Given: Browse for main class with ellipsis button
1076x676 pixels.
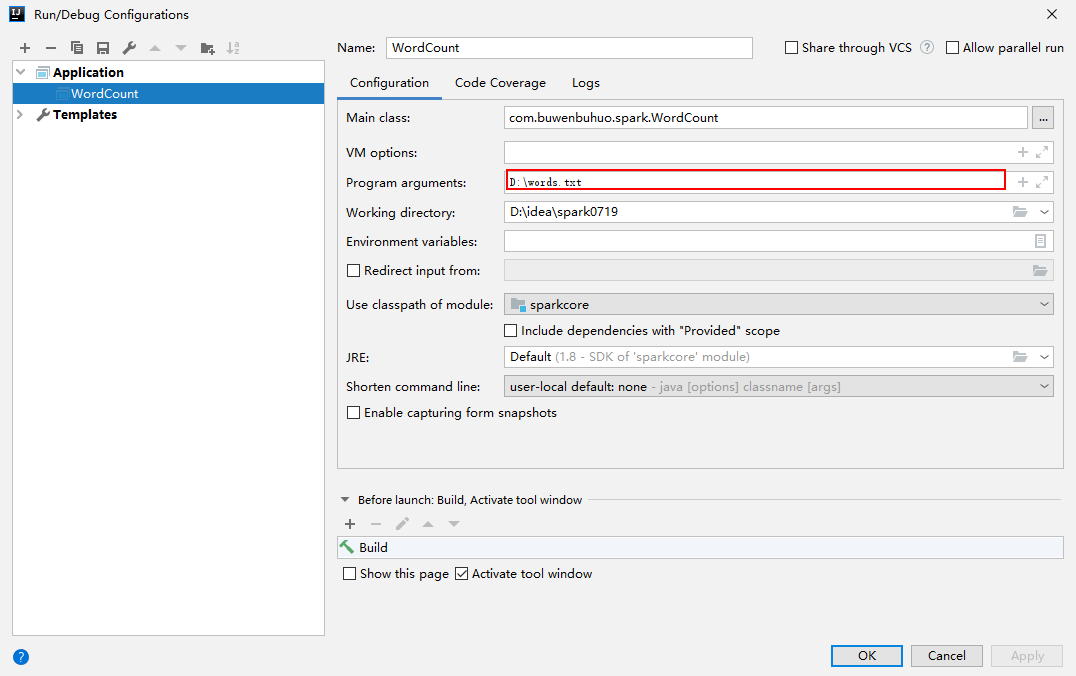Looking at the screenshot, I should tap(1043, 118).
